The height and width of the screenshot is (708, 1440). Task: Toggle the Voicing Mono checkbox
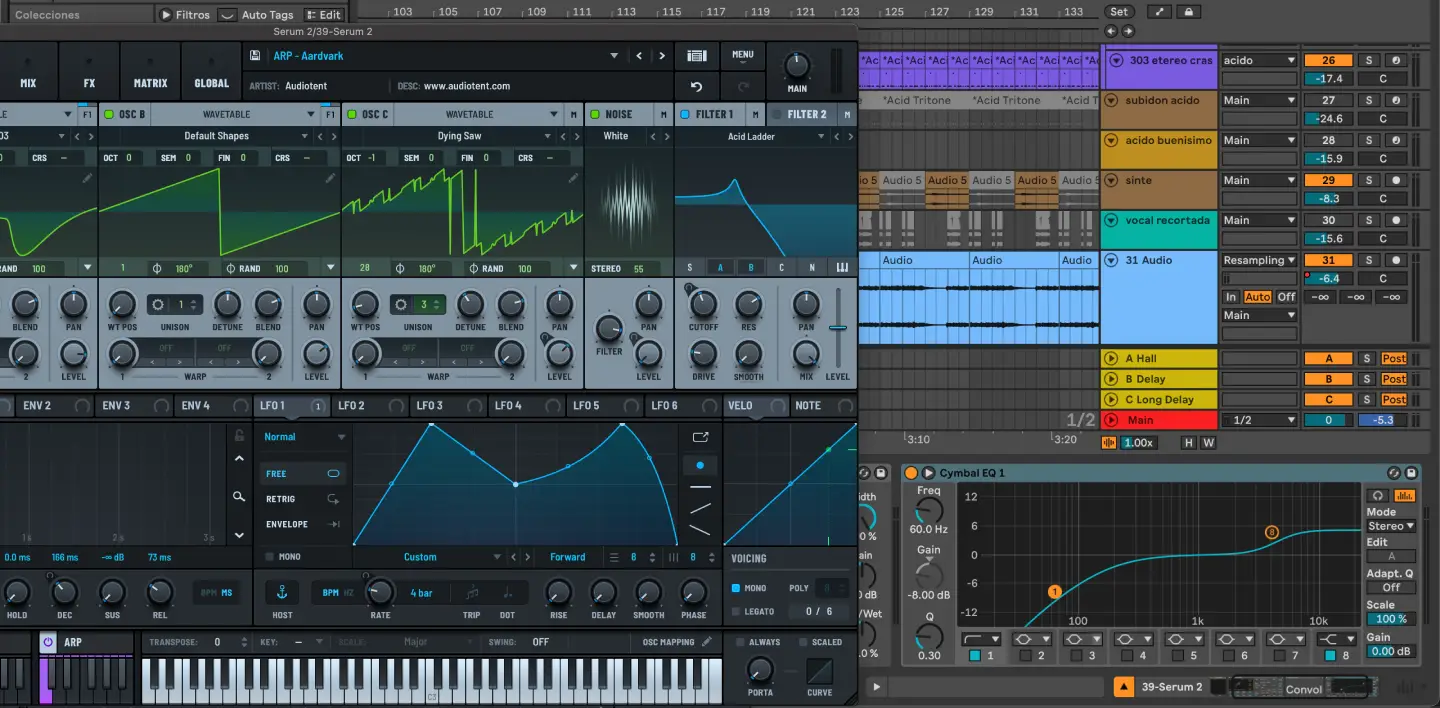tap(736, 588)
